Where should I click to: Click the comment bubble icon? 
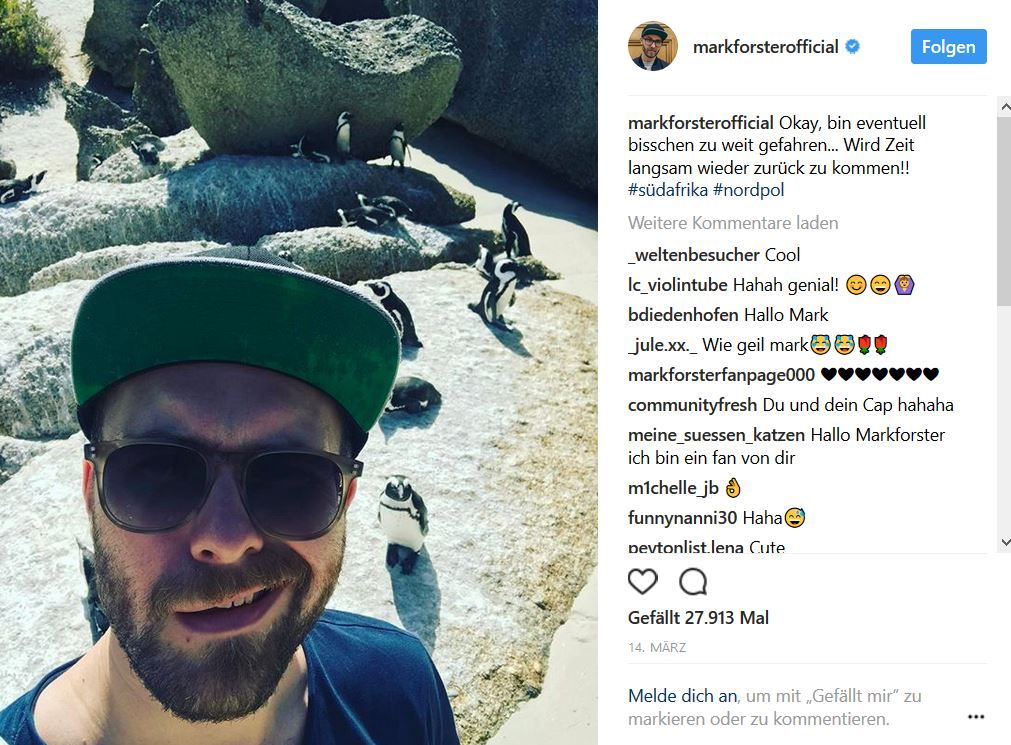coord(693,582)
